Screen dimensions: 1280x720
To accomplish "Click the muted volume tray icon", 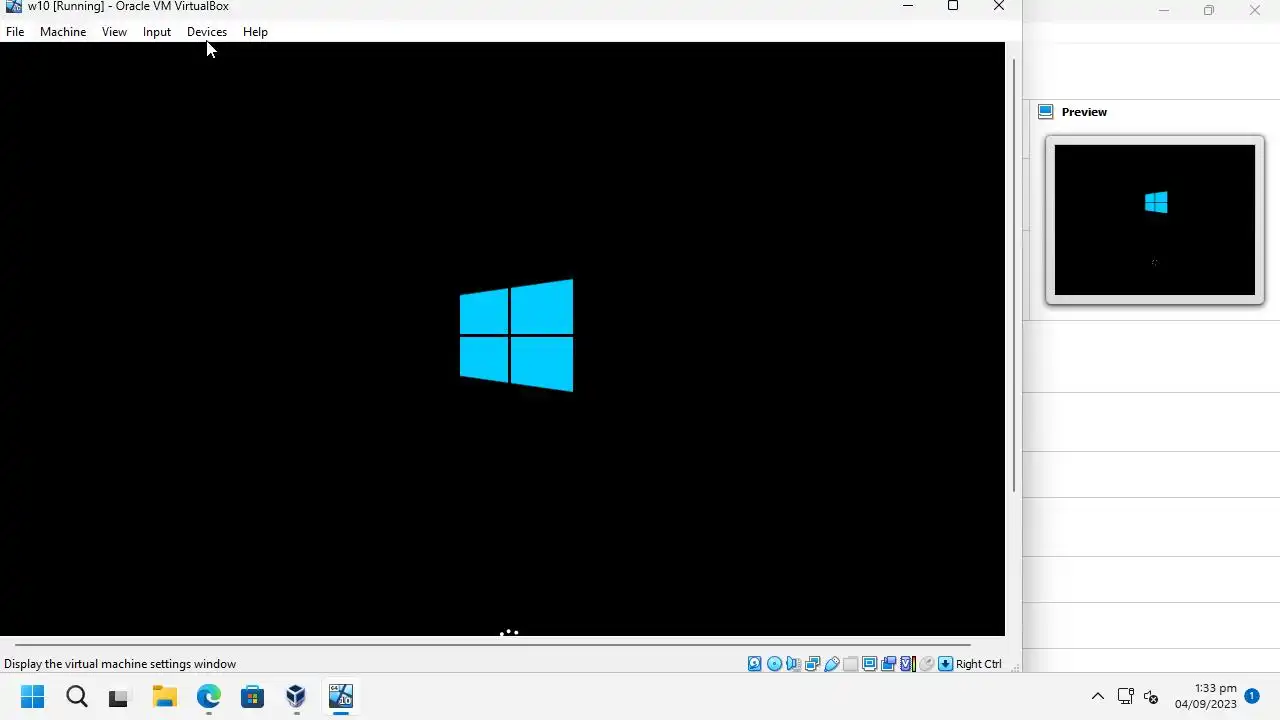I will click(x=1150, y=697).
